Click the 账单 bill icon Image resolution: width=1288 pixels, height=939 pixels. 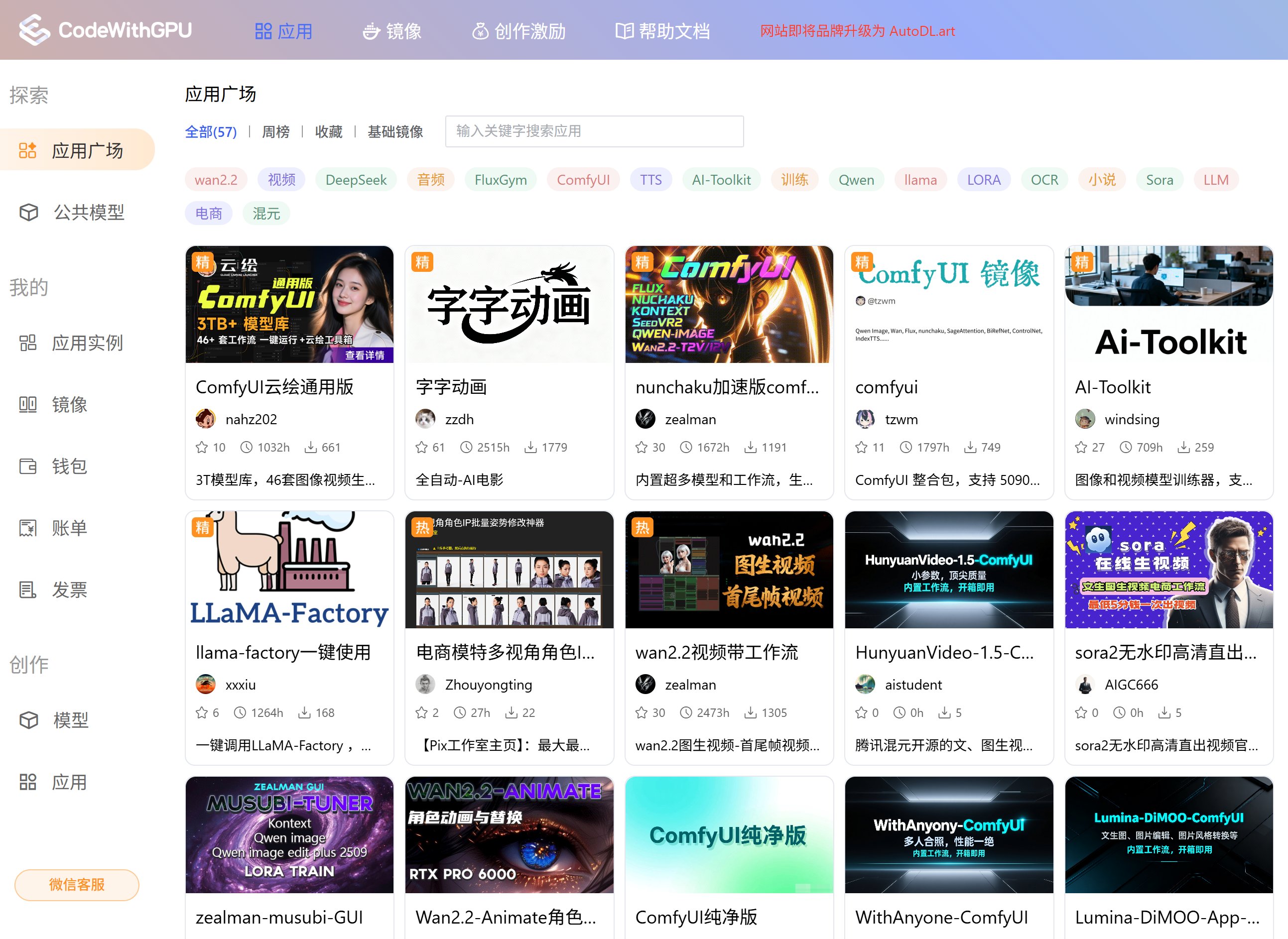(x=28, y=528)
